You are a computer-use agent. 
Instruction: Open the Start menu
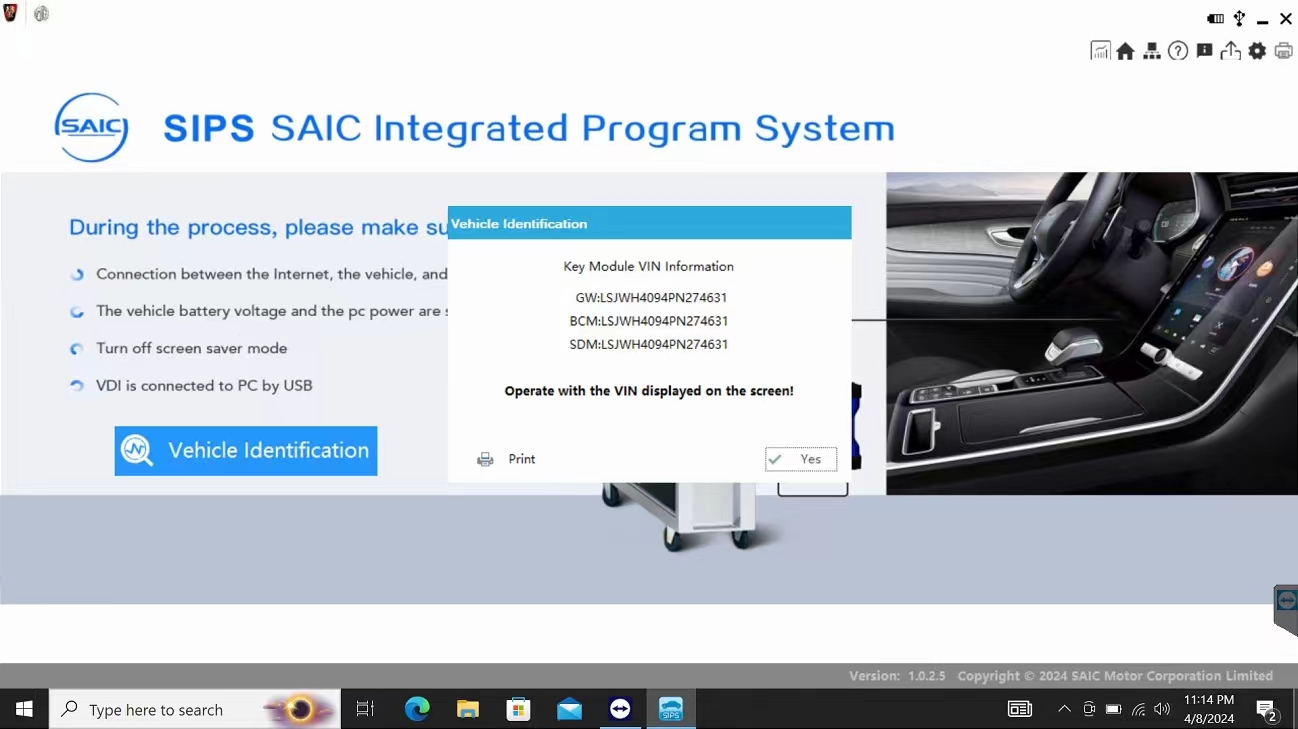point(23,708)
